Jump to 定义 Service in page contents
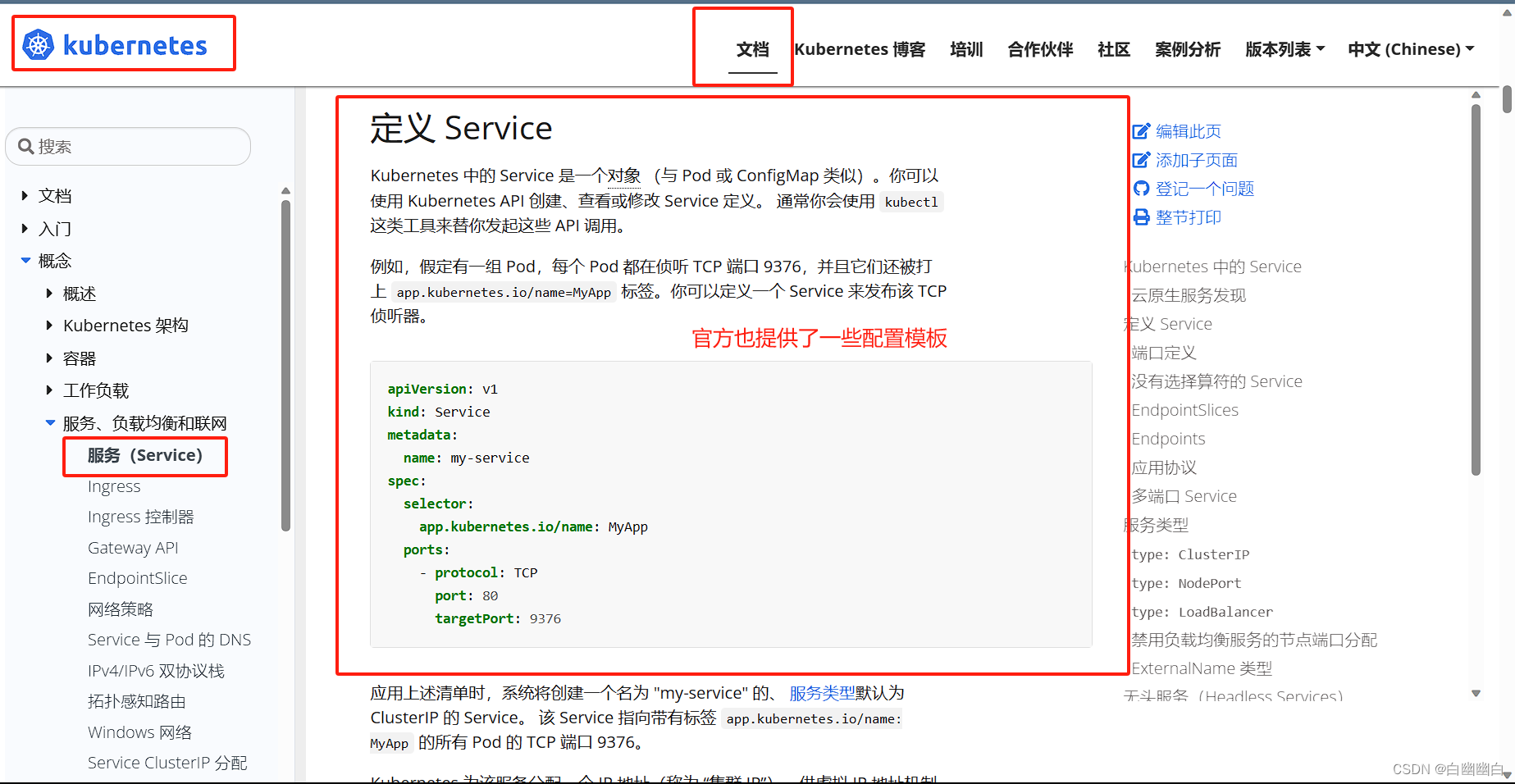 (x=1168, y=324)
